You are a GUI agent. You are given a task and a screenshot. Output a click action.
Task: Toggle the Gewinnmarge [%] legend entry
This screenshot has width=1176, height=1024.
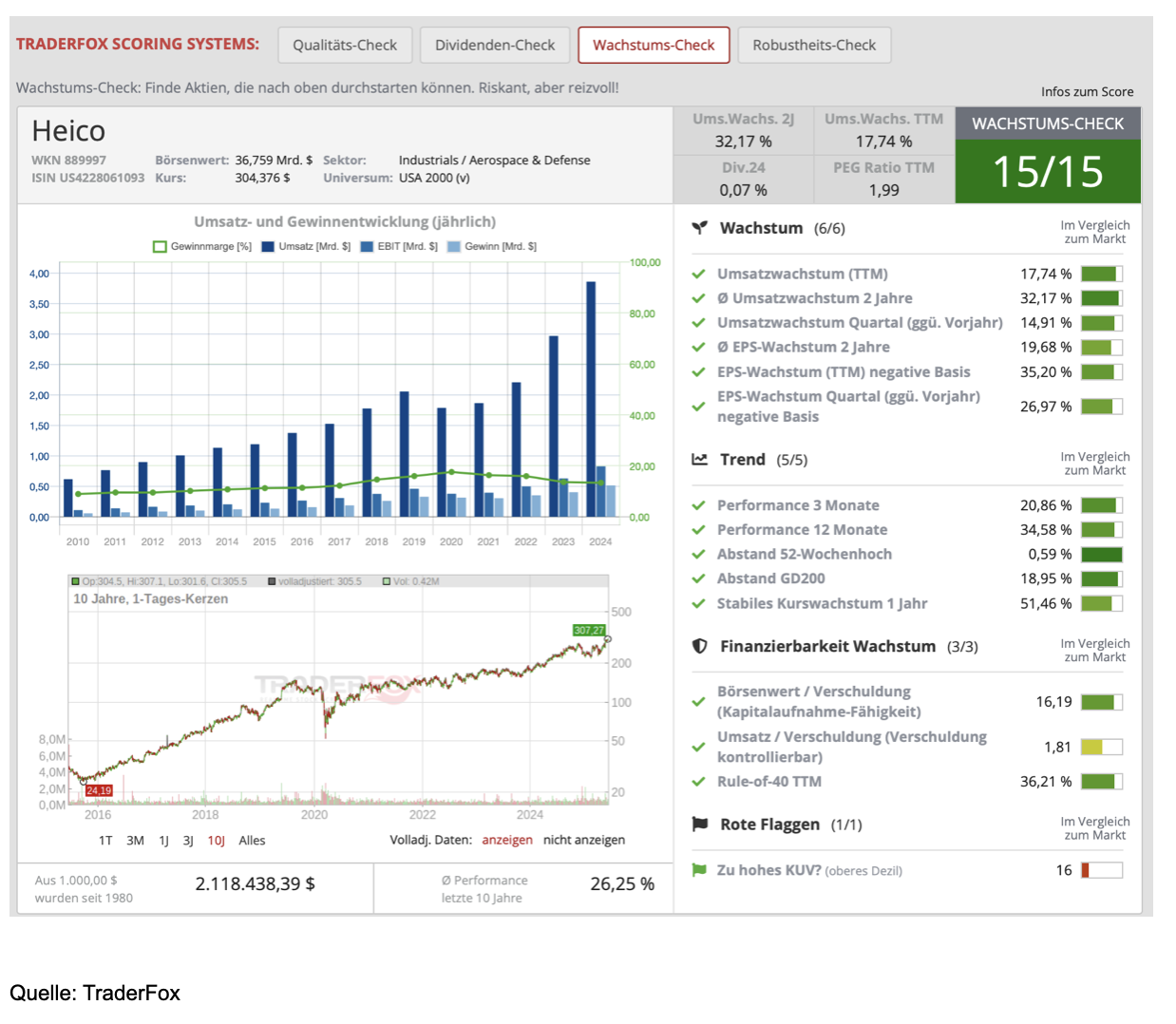tap(202, 246)
